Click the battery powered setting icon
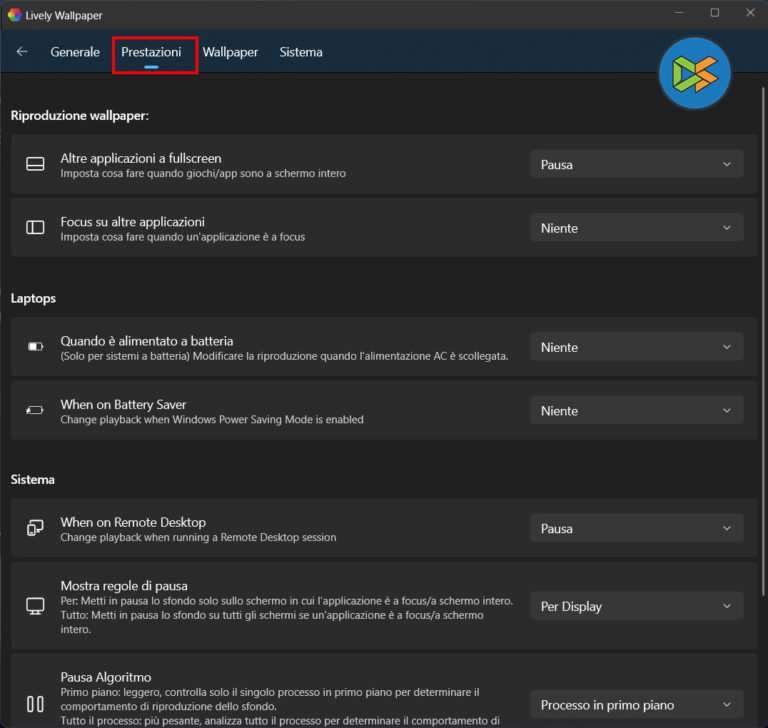Viewport: 768px width, 728px height. pos(35,347)
